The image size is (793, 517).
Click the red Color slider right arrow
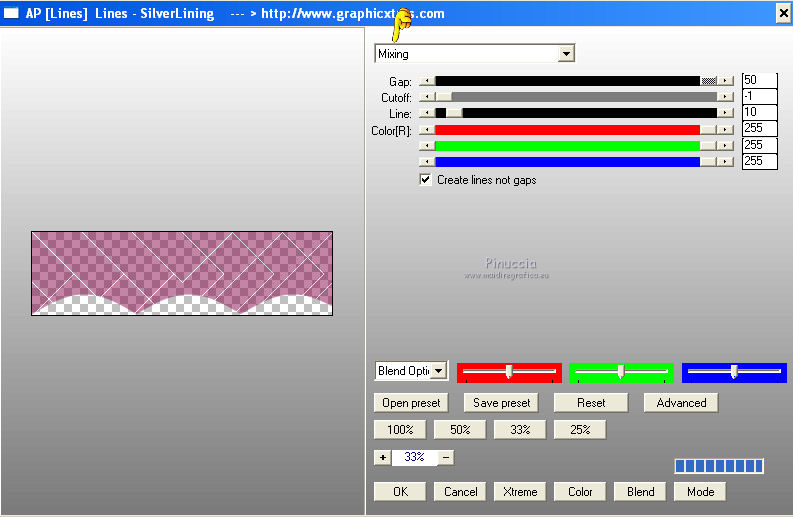click(725, 130)
